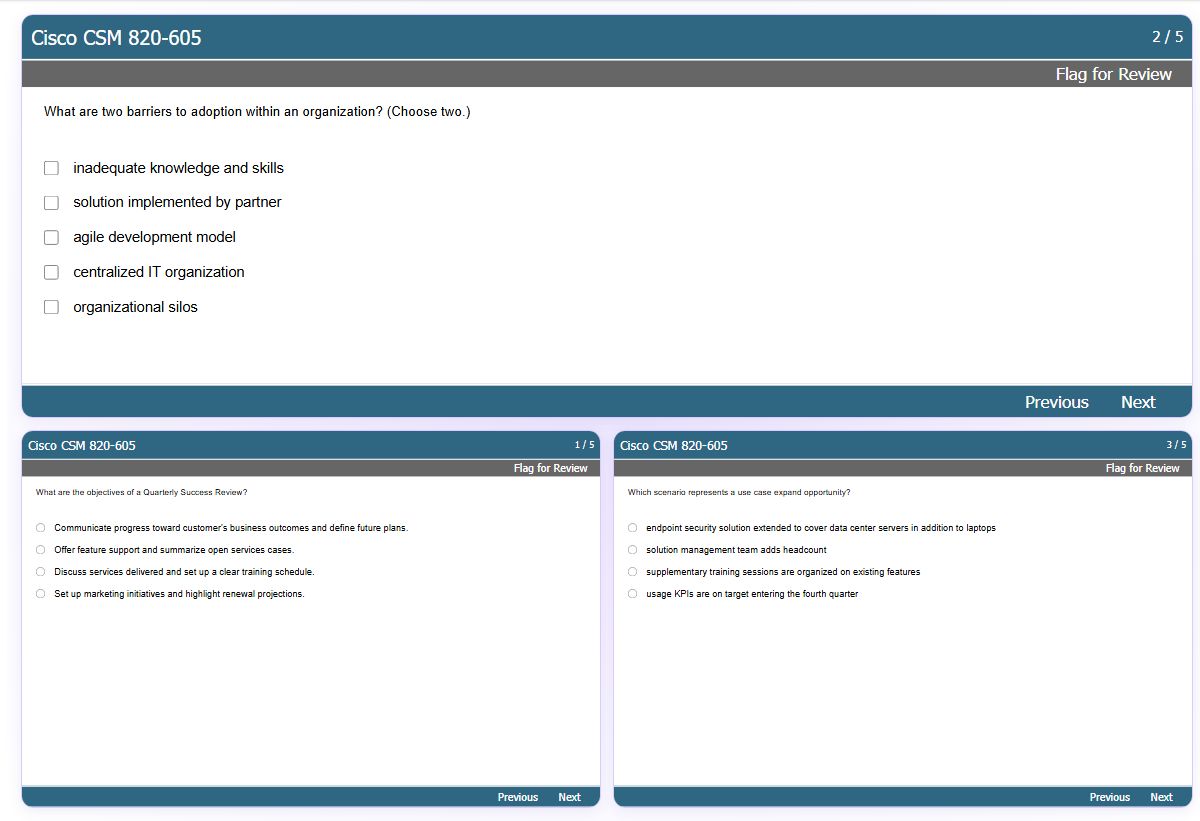Image resolution: width=1200 pixels, height=821 pixels.
Task: Click Previous in the 1 / 5 panel
Action: (x=518, y=797)
